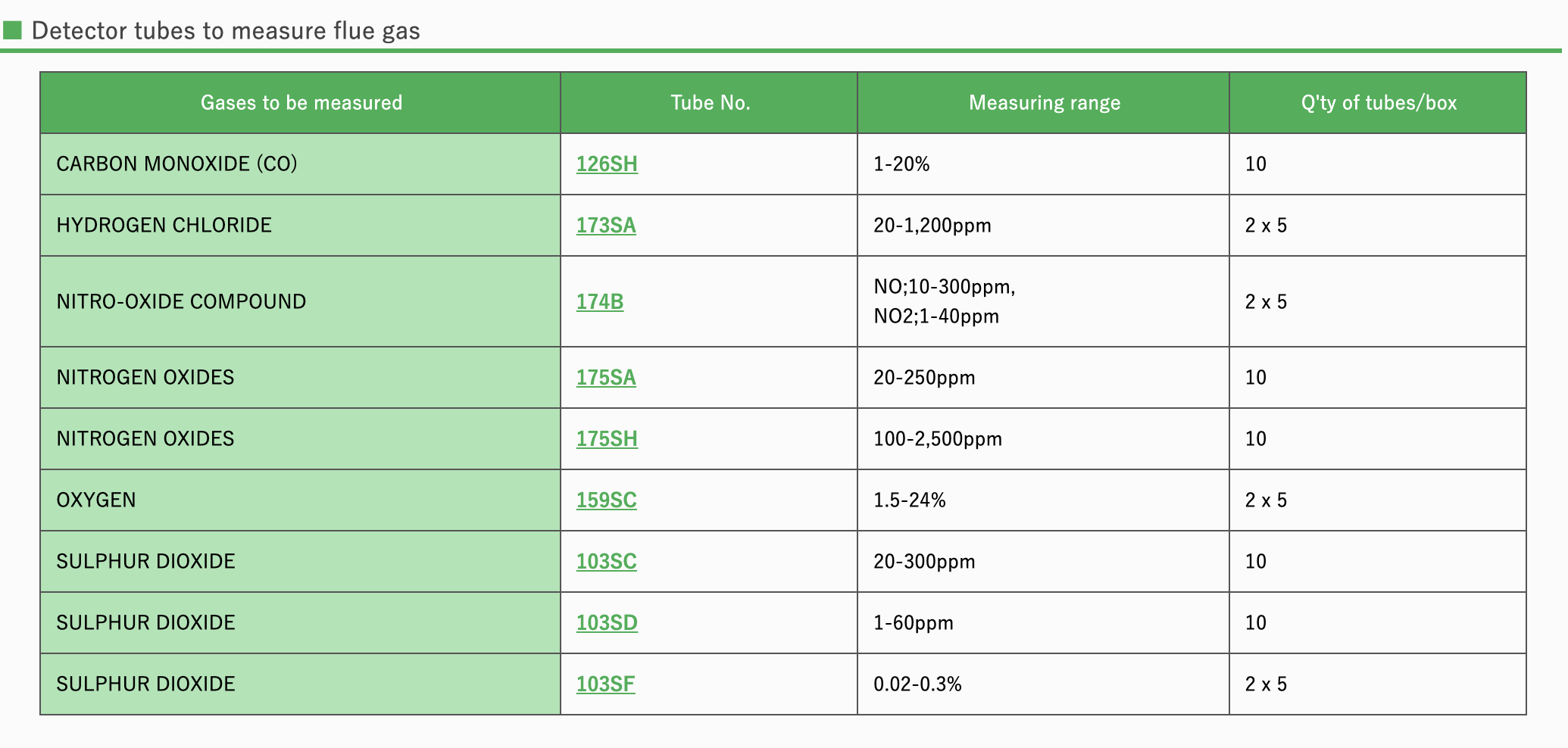The height and width of the screenshot is (748, 1568).
Task: Click the green square icon beside the heading
Action: (x=12, y=30)
